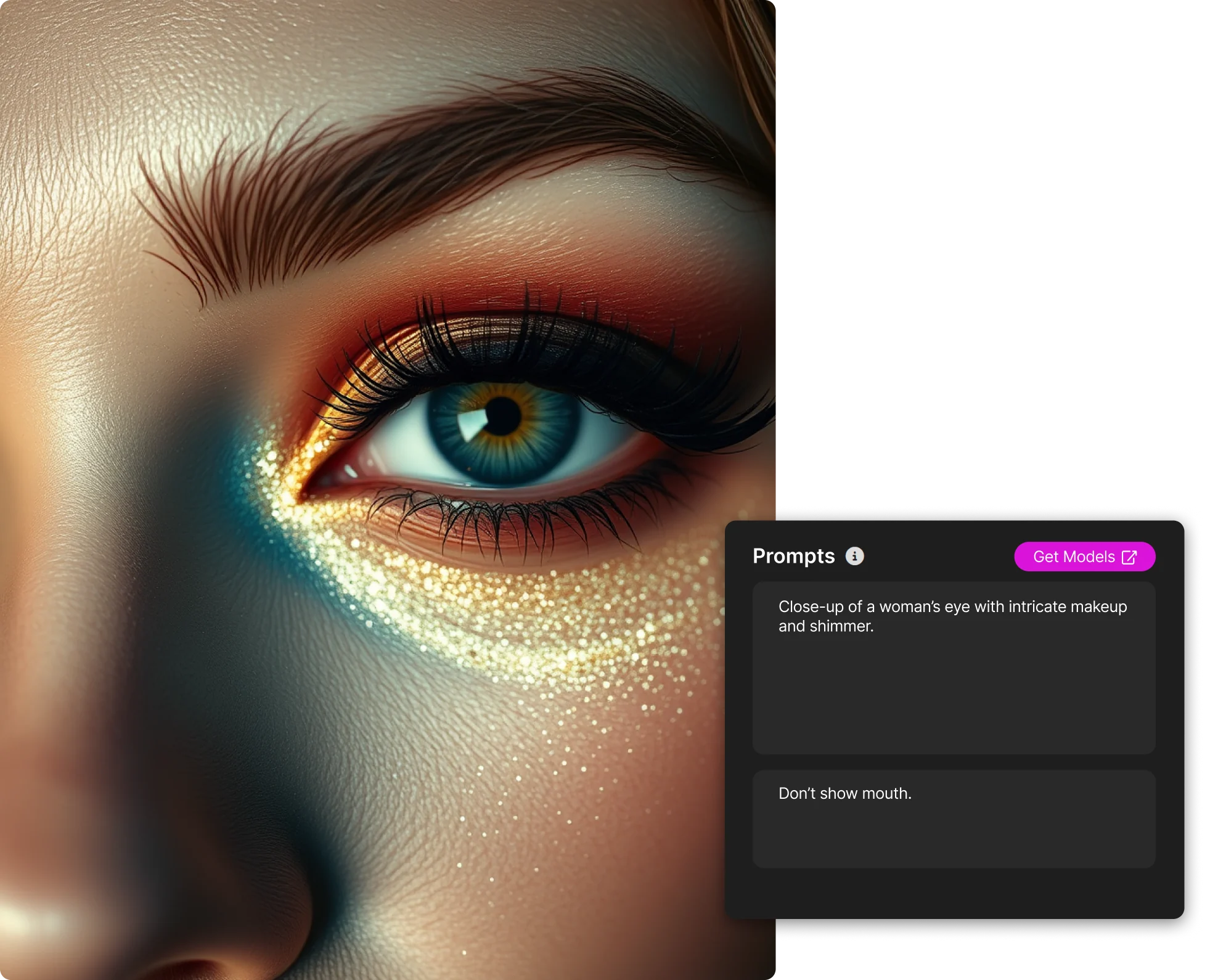Click the Prompts panel heading
The width and height of the screenshot is (1226, 980).
793,556
